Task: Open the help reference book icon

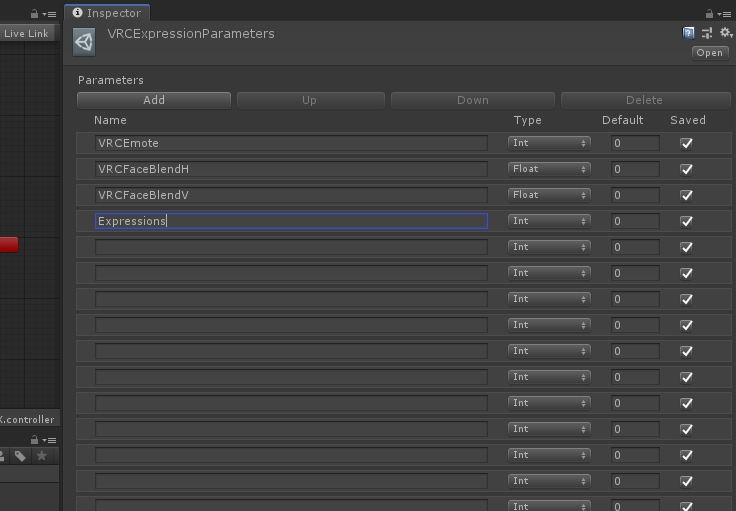Action: click(x=688, y=33)
